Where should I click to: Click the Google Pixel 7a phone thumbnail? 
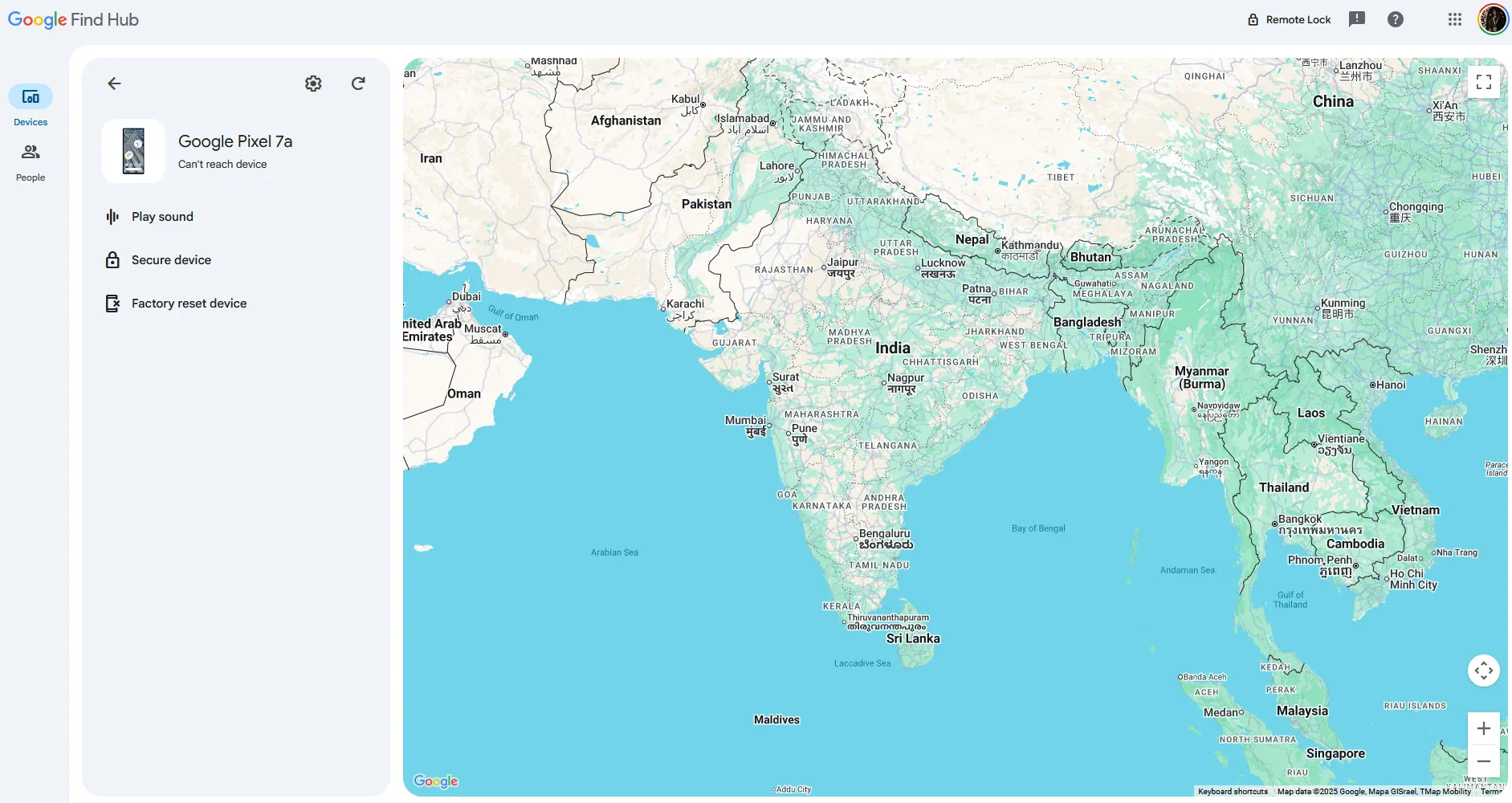coord(133,150)
